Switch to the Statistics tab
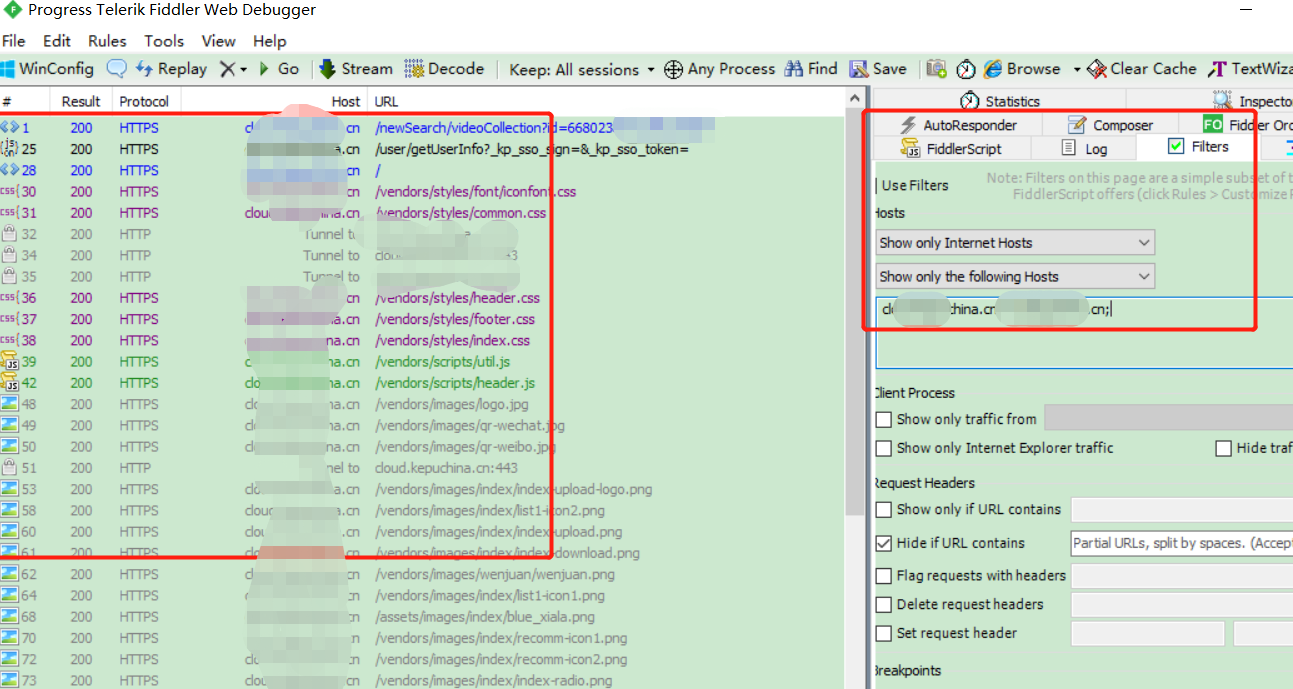This screenshot has height=689, width=1293. 1000,101
